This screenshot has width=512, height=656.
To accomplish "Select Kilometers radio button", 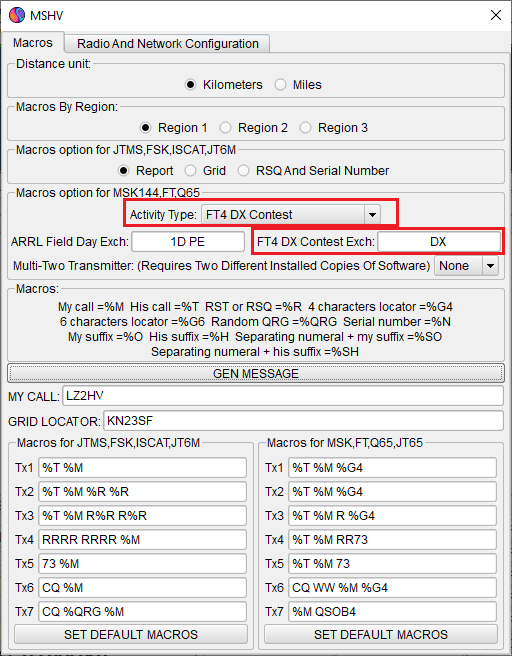I will pyautogui.click(x=224, y=85).
